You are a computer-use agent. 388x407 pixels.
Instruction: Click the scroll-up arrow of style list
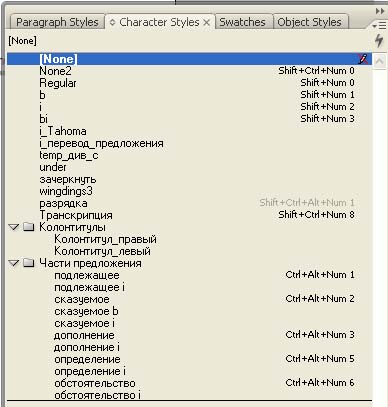click(x=379, y=61)
